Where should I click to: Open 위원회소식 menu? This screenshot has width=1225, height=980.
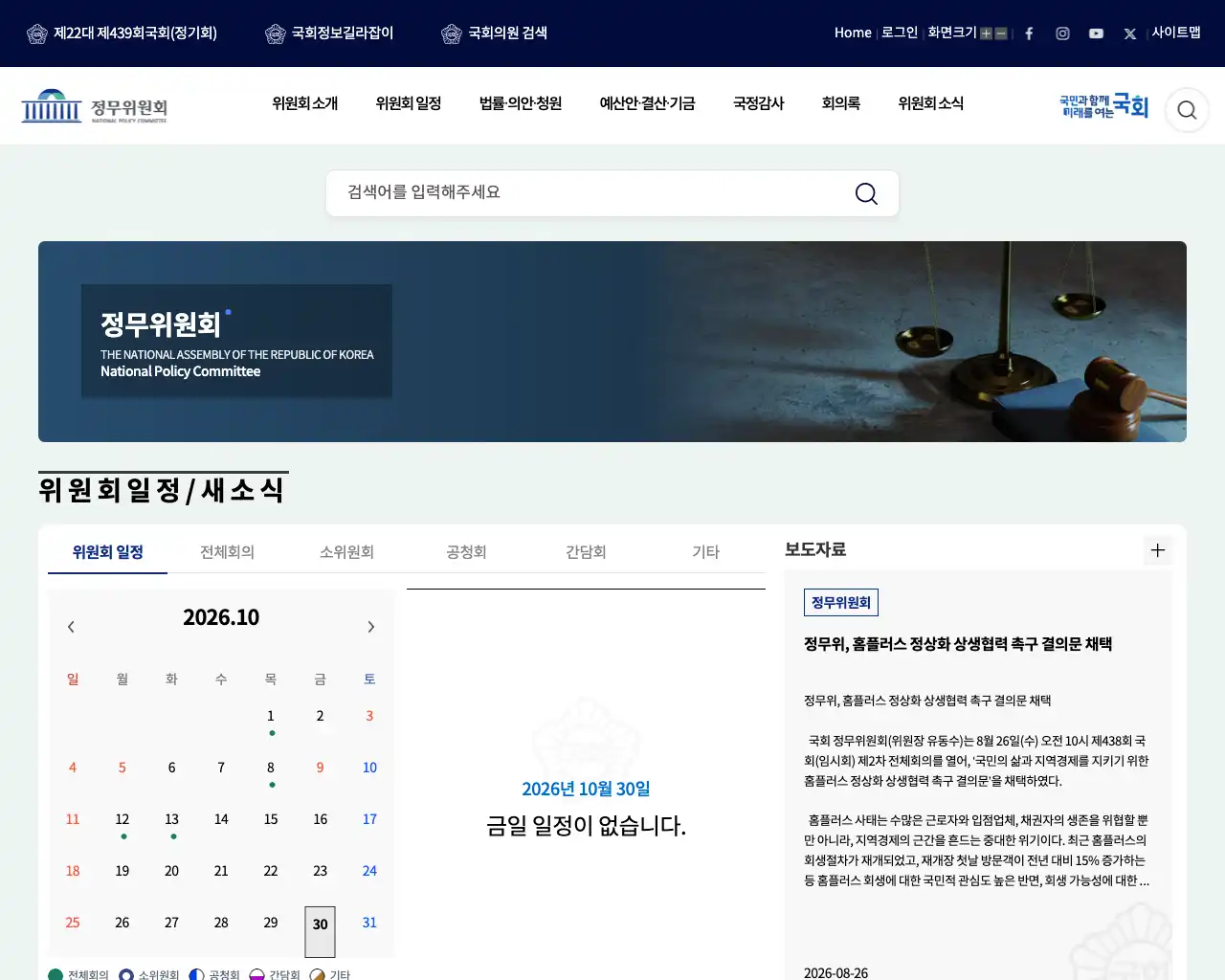tap(931, 103)
